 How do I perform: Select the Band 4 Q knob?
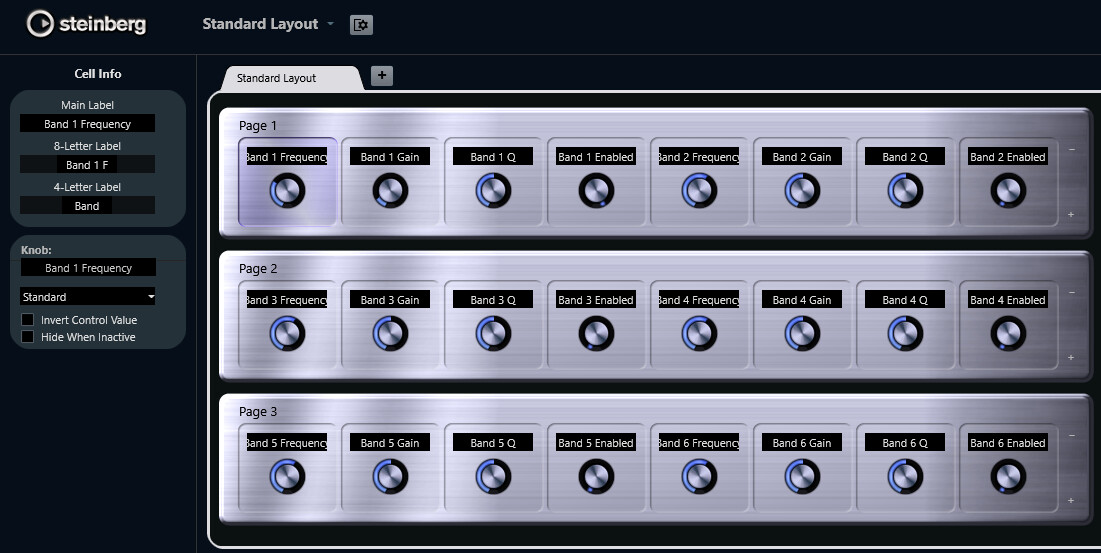coord(905,333)
